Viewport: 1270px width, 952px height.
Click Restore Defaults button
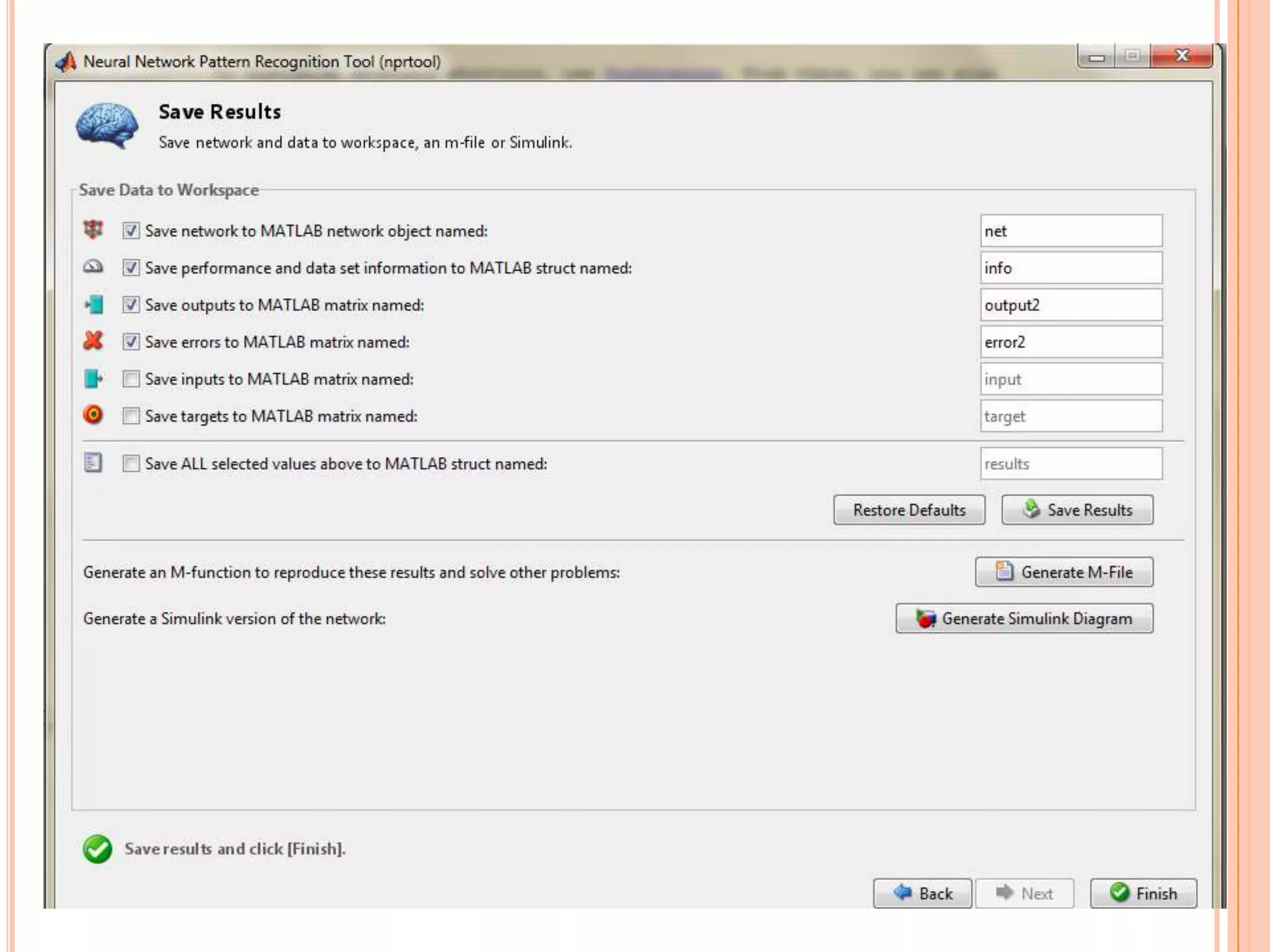click(908, 510)
